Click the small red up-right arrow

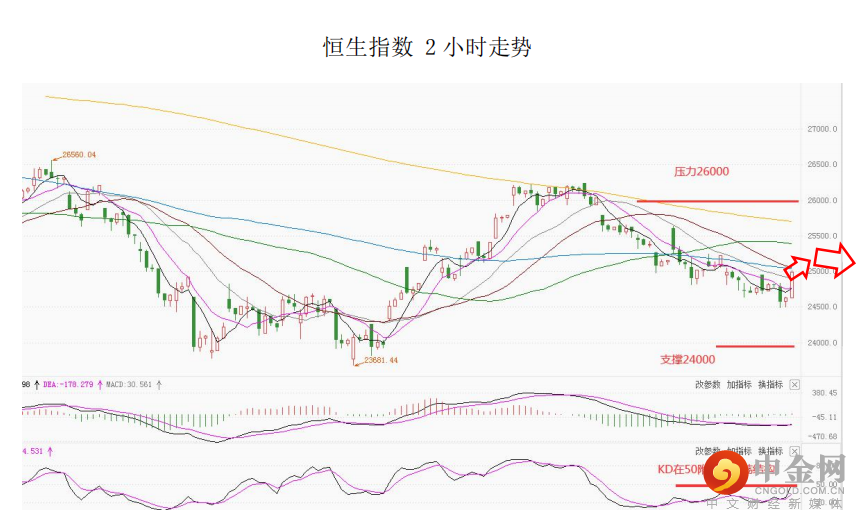797,267
